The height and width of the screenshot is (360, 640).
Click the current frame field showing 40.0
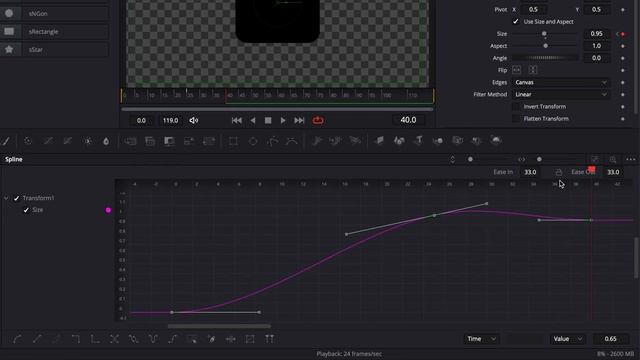pos(408,120)
